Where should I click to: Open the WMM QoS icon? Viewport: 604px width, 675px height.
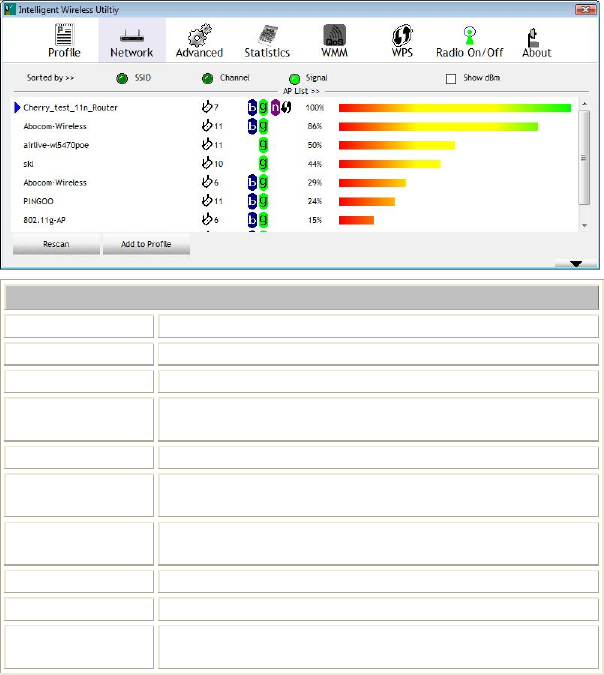pyautogui.click(x=335, y=35)
